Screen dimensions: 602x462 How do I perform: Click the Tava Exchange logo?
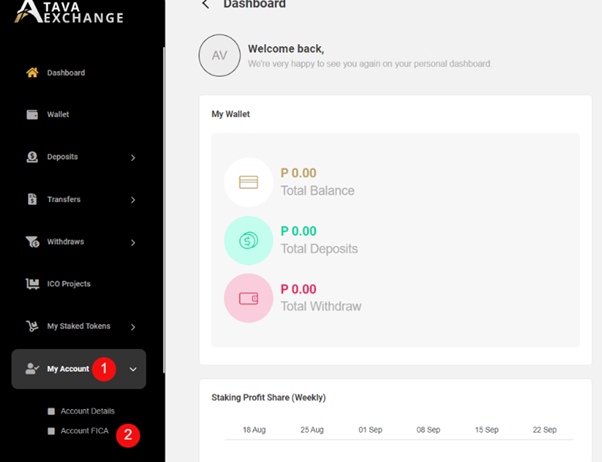point(70,12)
